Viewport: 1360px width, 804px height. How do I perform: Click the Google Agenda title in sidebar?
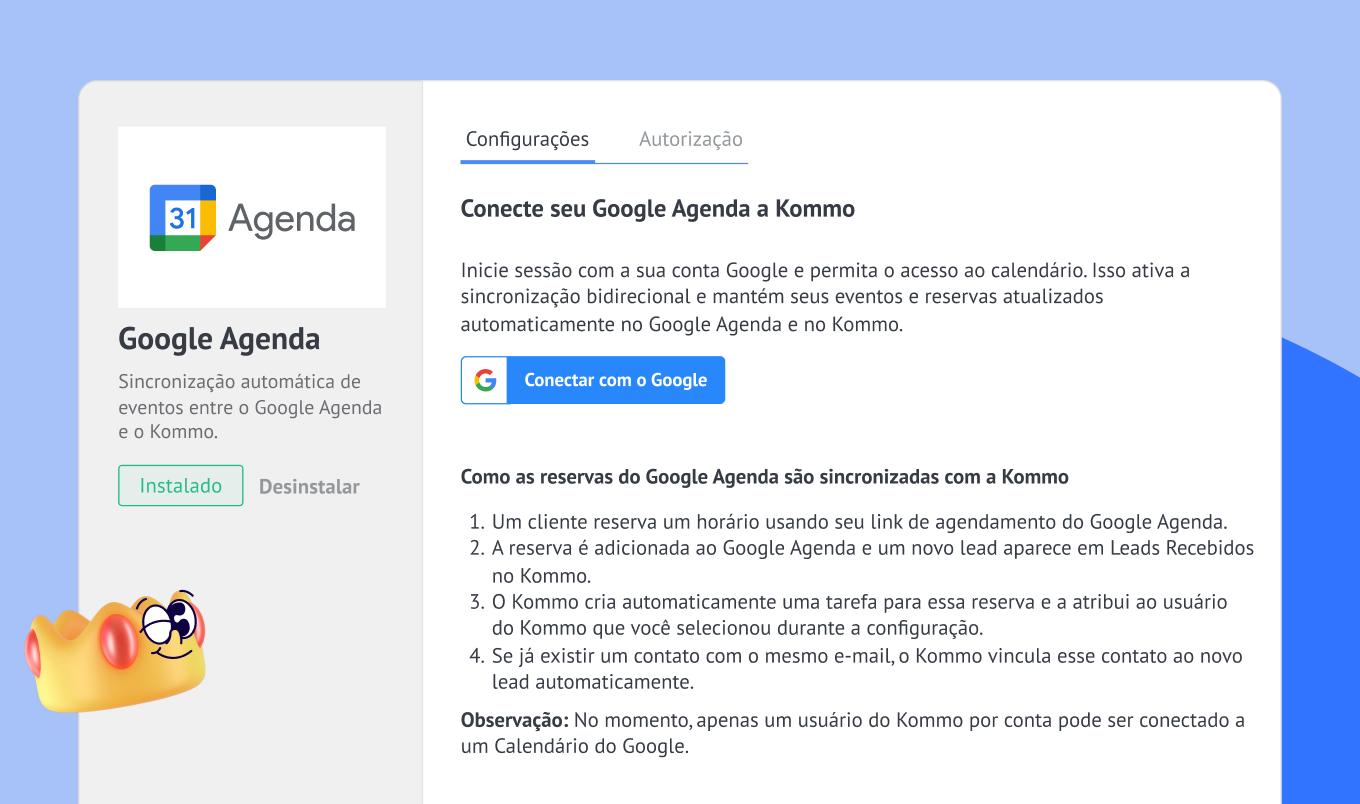point(219,339)
